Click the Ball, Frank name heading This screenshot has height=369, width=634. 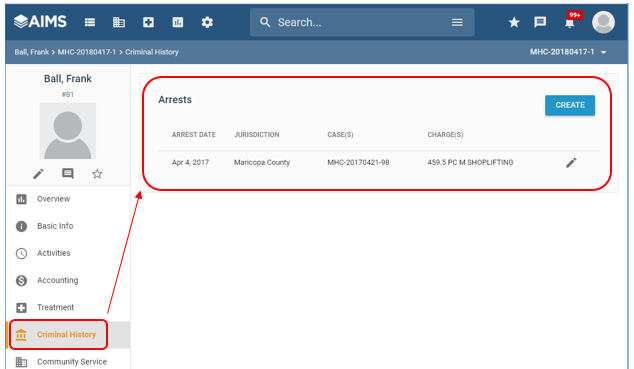[68, 78]
